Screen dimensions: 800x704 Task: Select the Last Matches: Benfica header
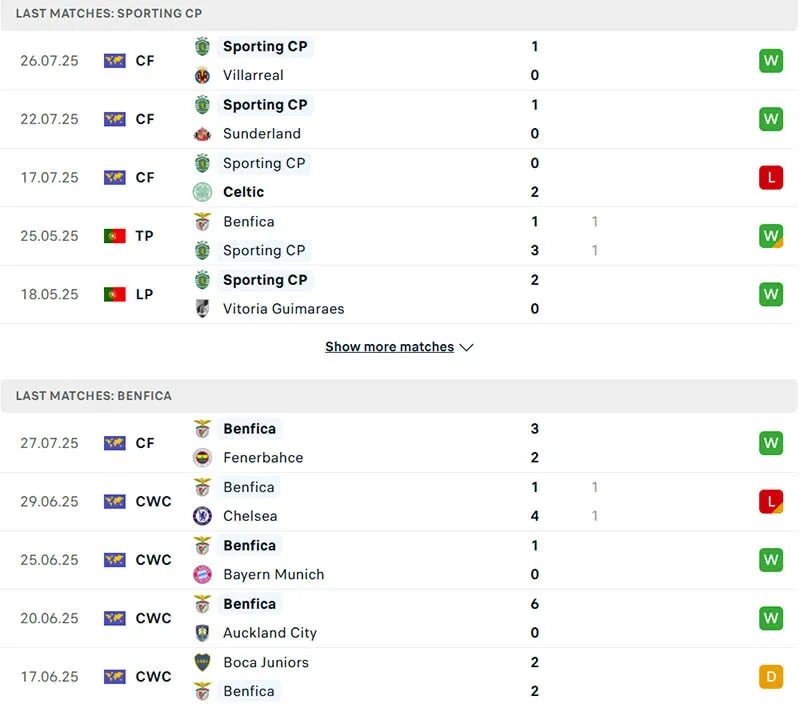(93, 395)
